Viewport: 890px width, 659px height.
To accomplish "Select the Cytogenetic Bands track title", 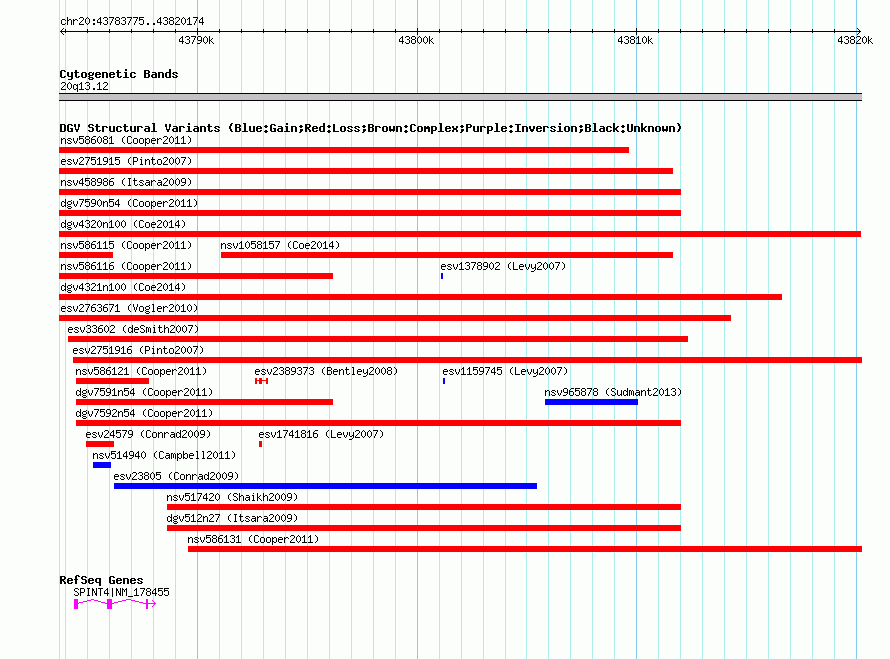I will point(119,74).
